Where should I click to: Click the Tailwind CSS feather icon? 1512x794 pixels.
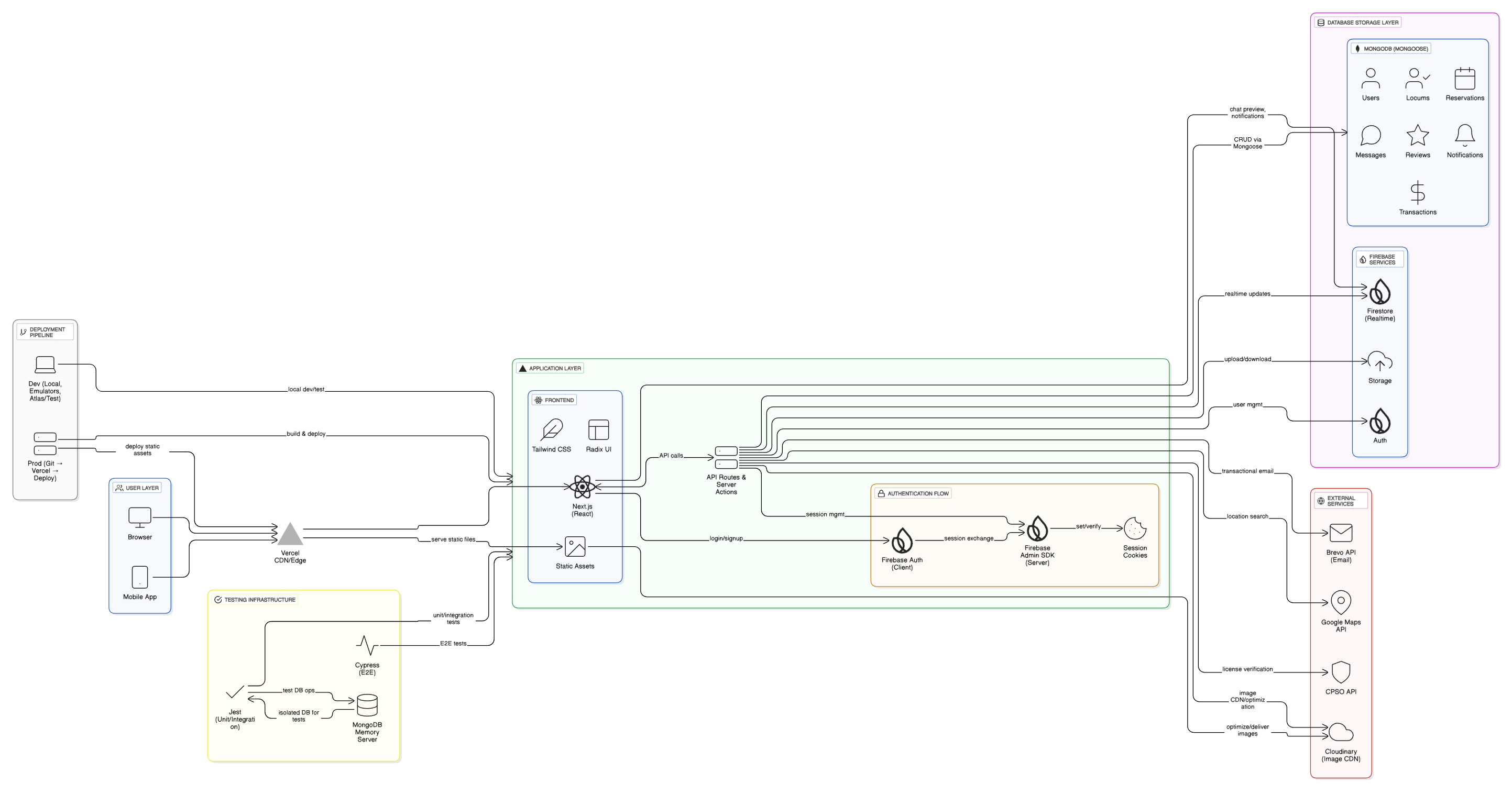[551, 429]
